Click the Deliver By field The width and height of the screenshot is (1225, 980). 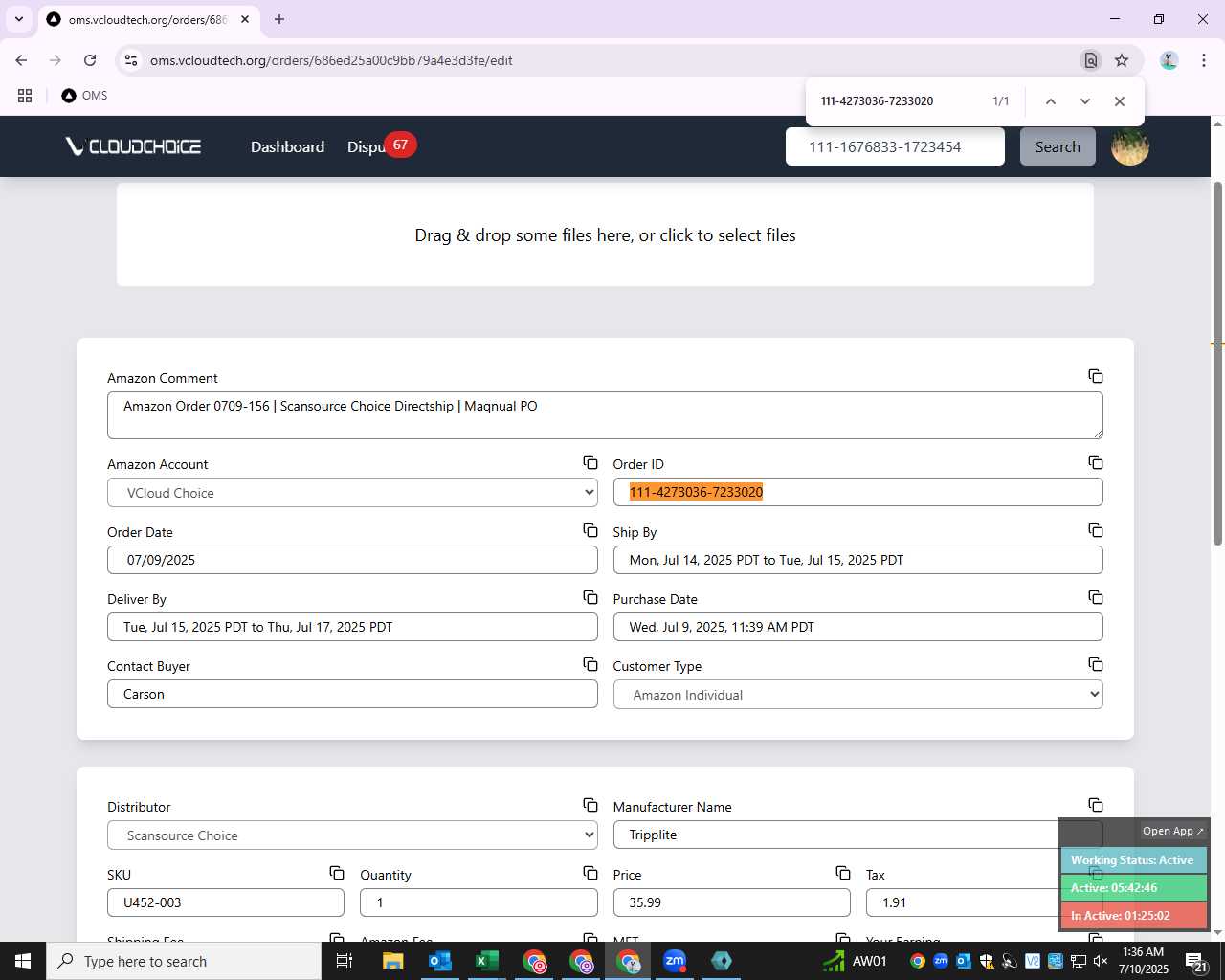[x=352, y=627]
